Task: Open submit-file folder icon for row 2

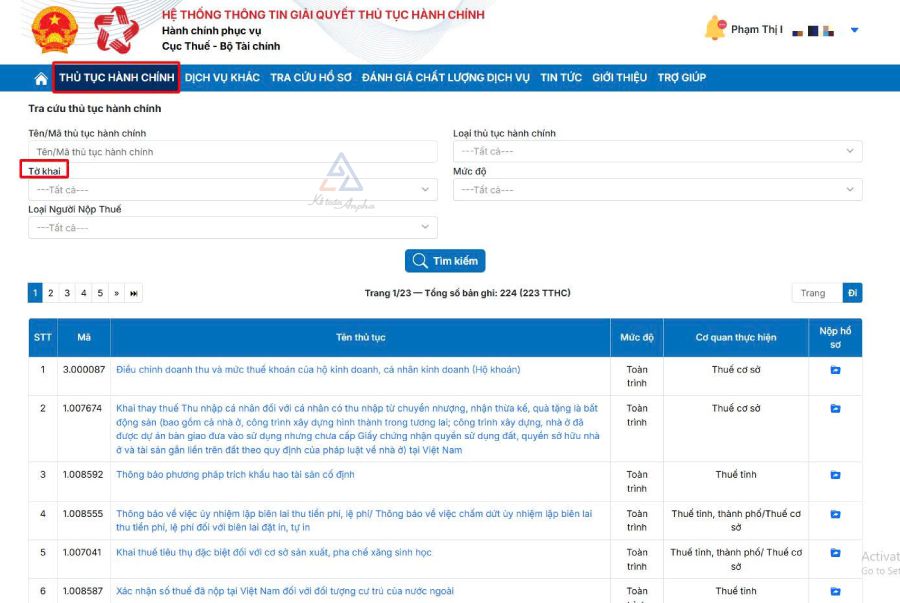Action: 835,408
